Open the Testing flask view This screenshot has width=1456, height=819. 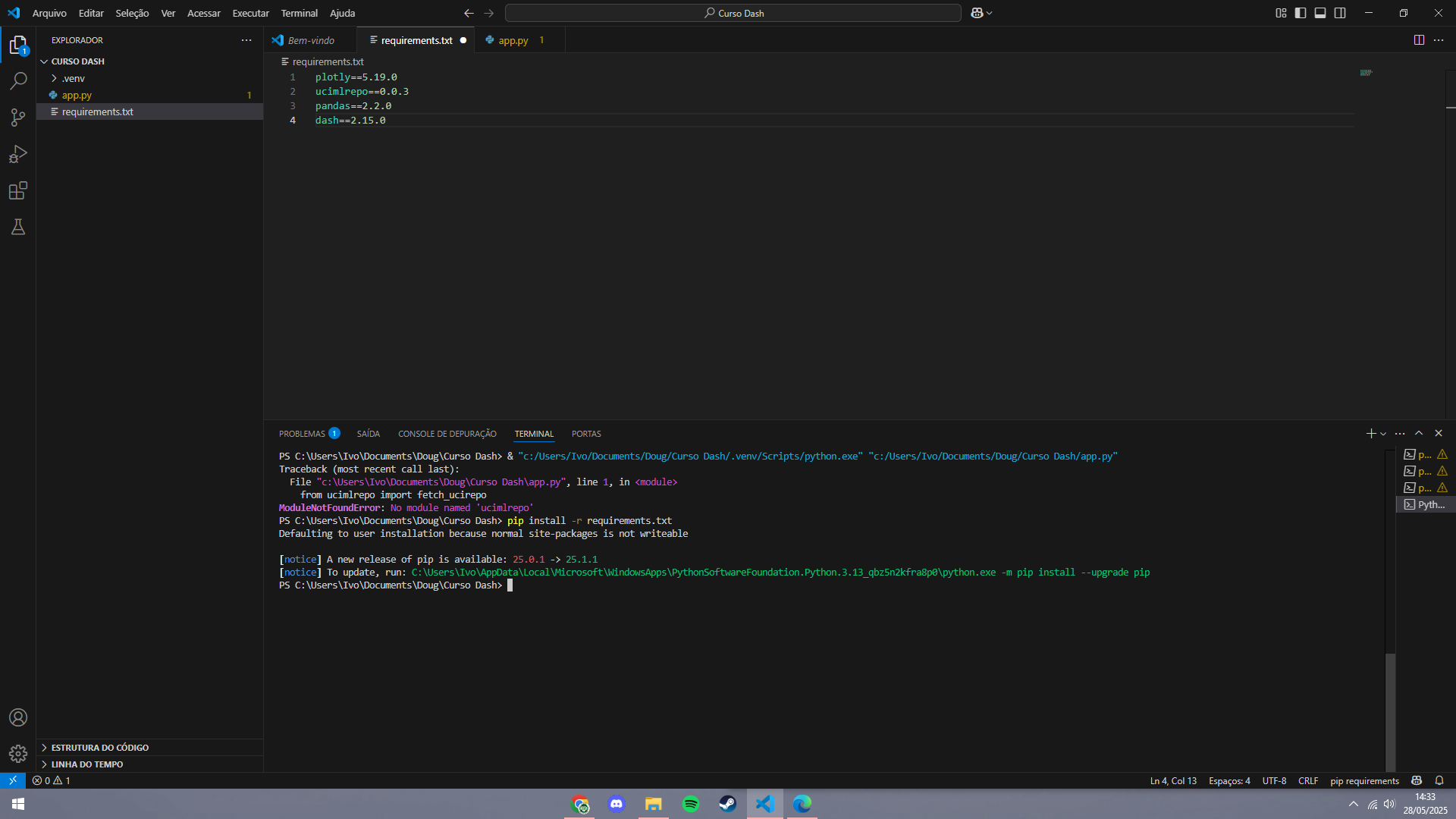pos(18,227)
